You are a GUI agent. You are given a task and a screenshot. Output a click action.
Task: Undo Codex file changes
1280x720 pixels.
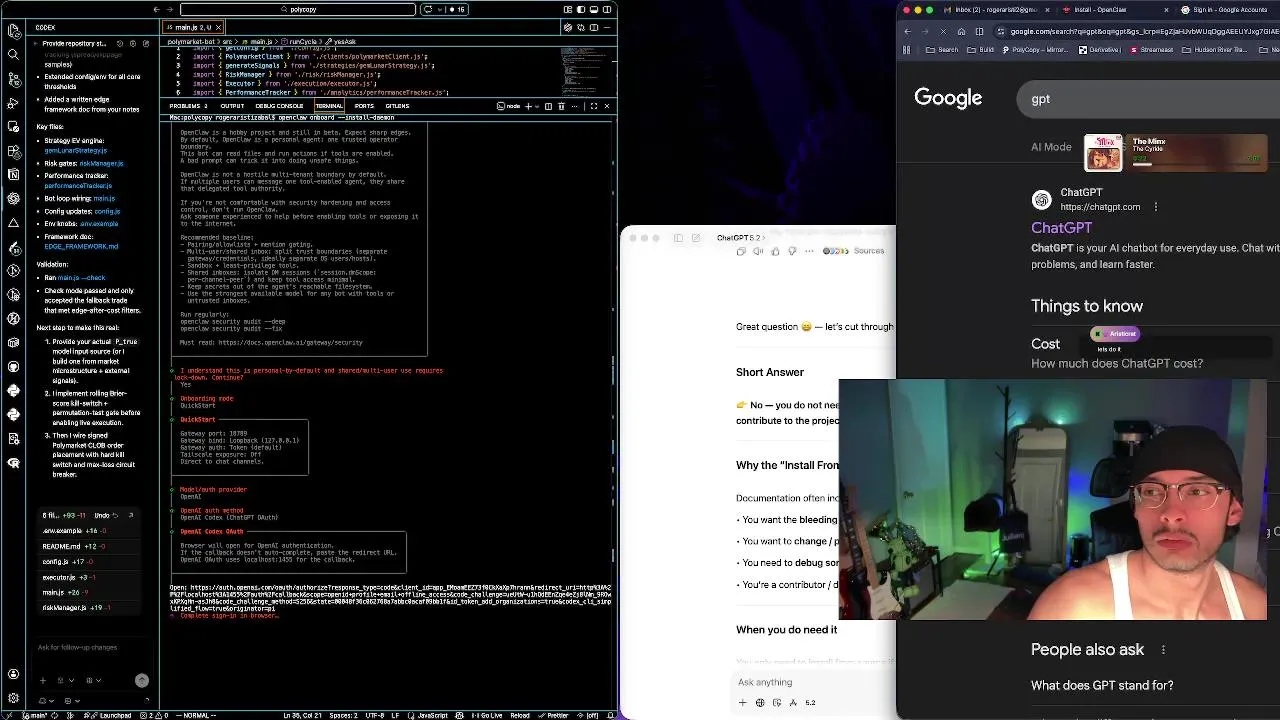(104, 515)
